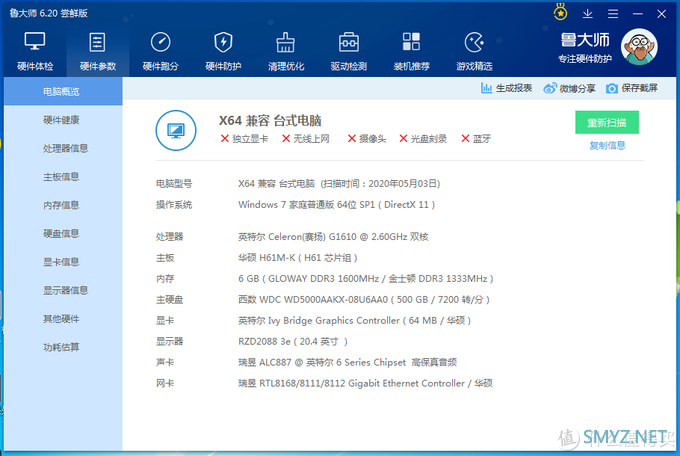The width and height of the screenshot is (680, 456).
Task: Open 装机推荐 grid icon
Action: 411,42
